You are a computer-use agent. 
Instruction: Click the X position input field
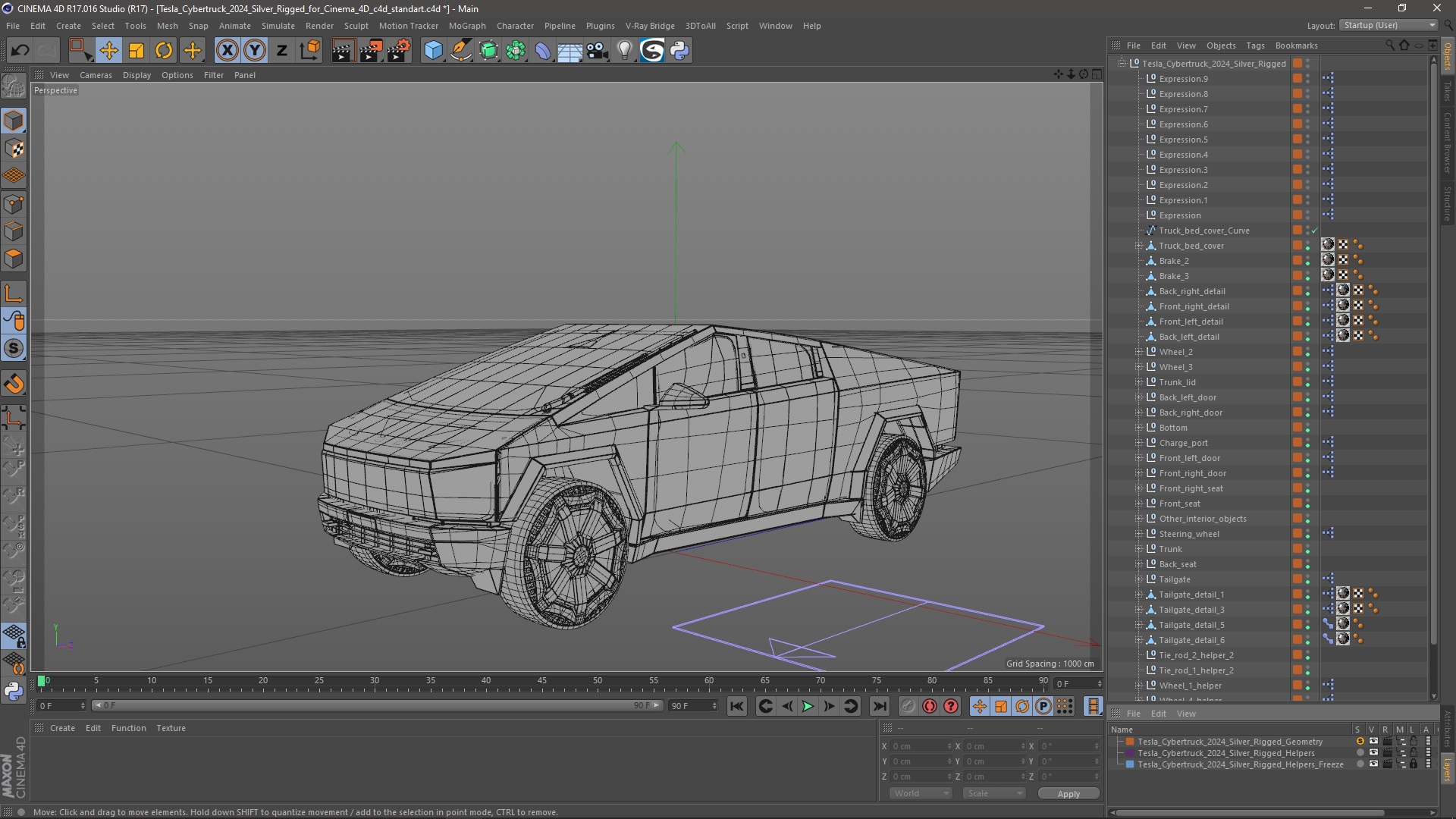(x=921, y=746)
